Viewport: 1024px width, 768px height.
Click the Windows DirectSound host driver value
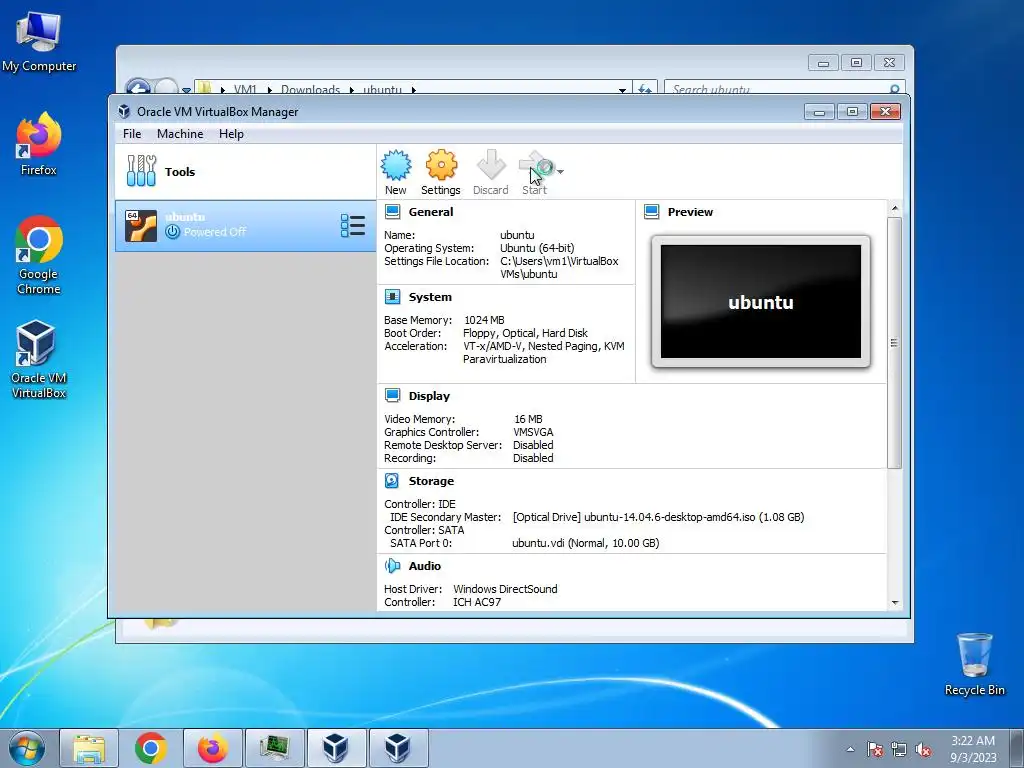point(505,589)
